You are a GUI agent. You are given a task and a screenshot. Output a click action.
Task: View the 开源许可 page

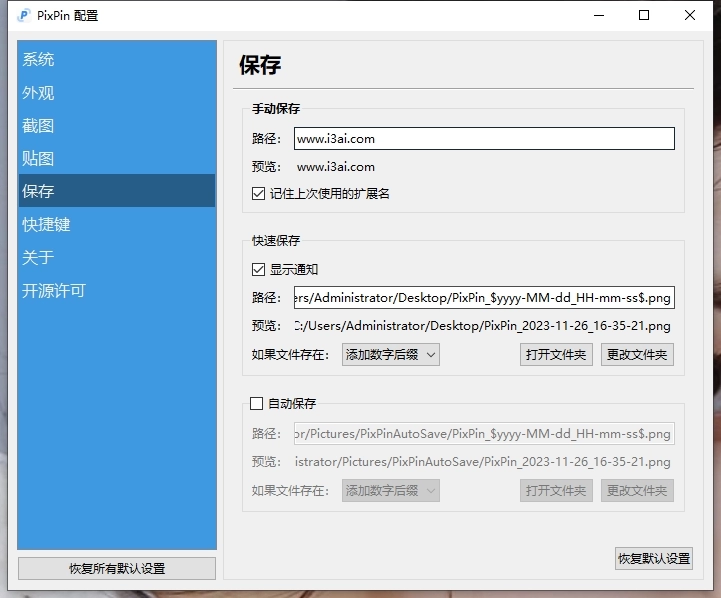click(x=116, y=290)
